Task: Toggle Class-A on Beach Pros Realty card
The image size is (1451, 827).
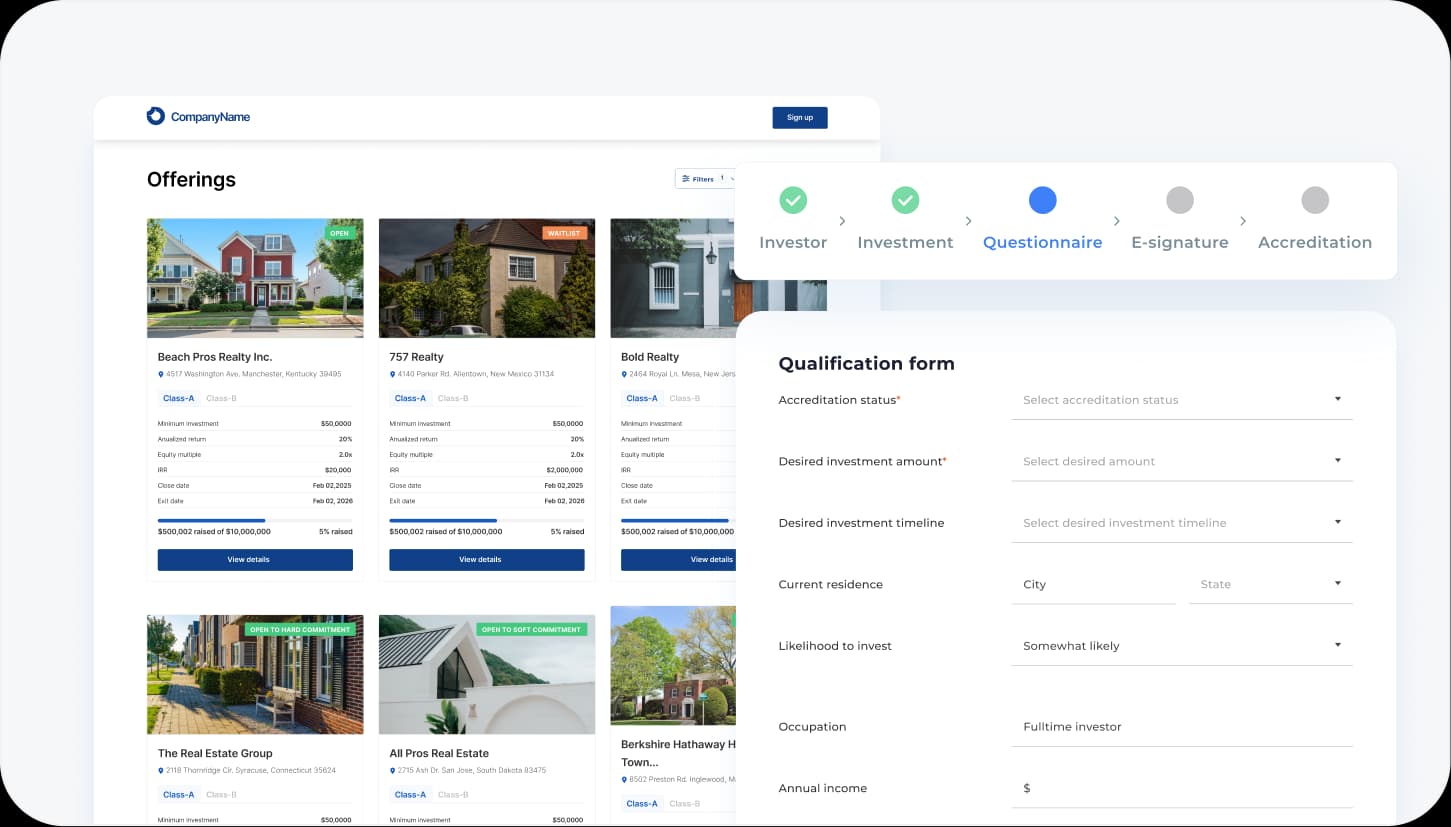Action: coord(178,398)
